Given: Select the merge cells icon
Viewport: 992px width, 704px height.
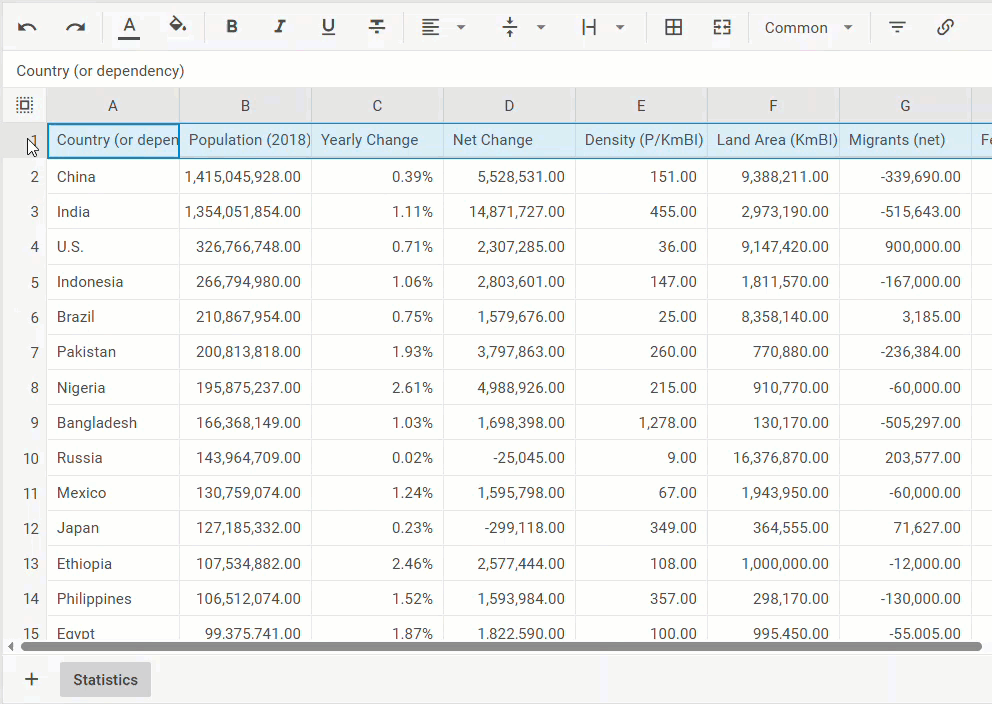Looking at the screenshot, I should pos(722,27).
